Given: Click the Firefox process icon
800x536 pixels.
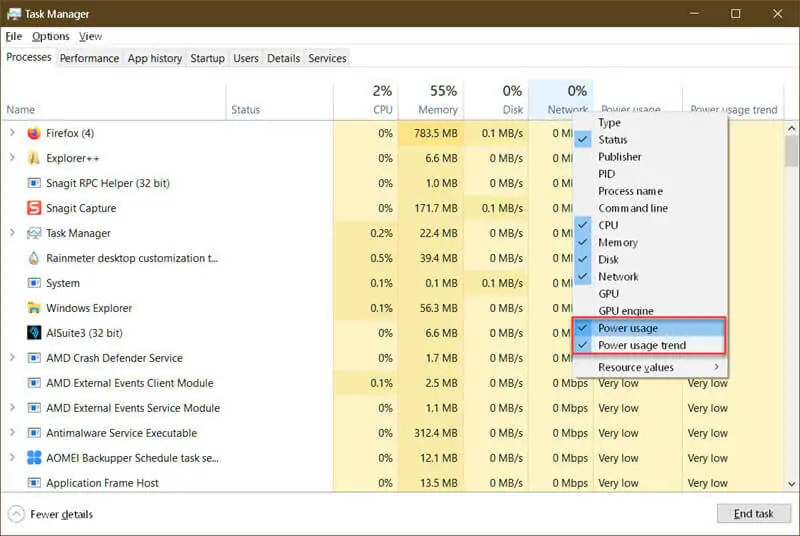Looking at the screenshot, I should [34, 133].
